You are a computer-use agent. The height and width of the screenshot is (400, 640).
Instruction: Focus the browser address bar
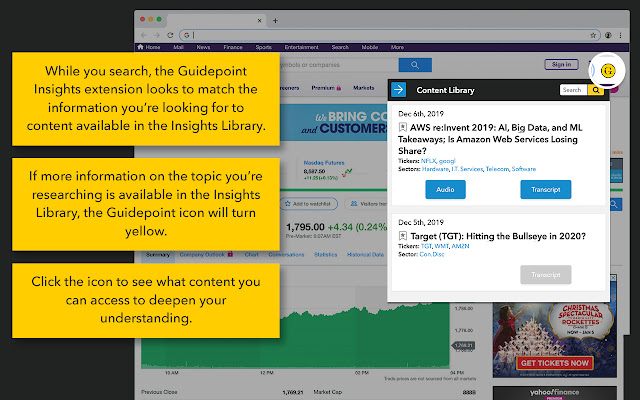(390, 35)
